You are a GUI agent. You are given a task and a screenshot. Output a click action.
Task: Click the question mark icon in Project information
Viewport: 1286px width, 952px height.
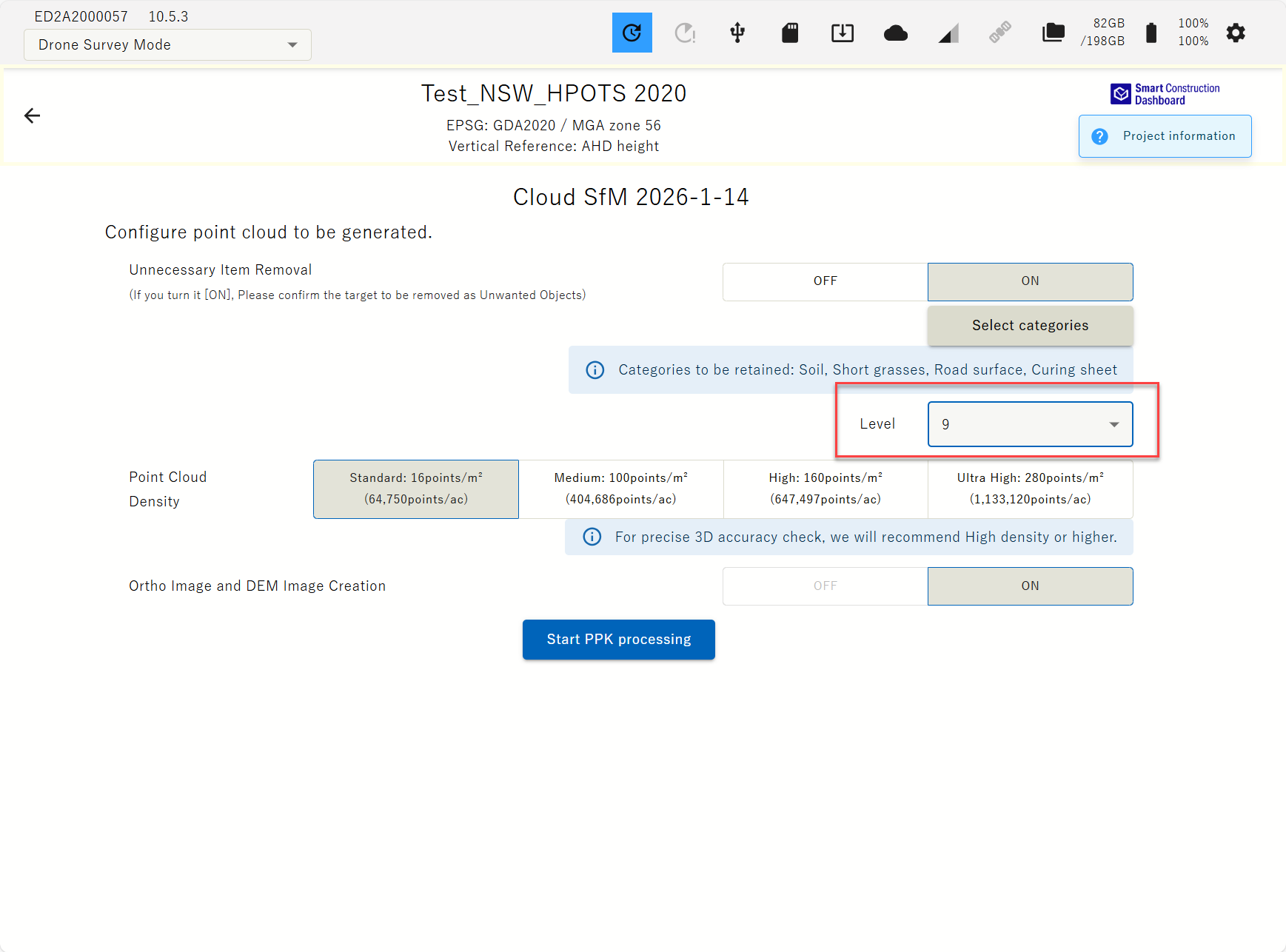click(x=1100, y=136)
